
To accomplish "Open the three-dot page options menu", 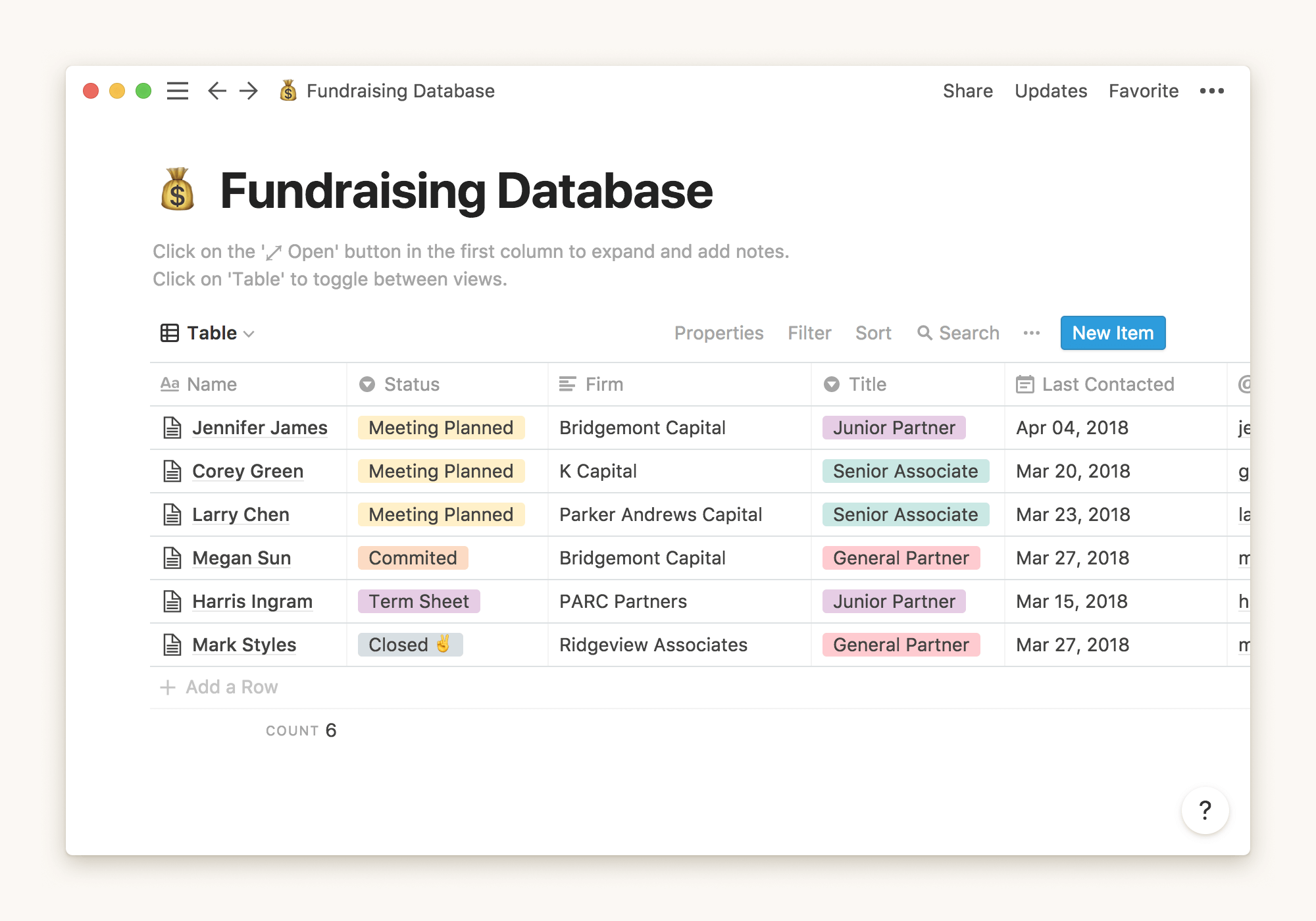I will pyautogui.click(x=1211, y=91).
